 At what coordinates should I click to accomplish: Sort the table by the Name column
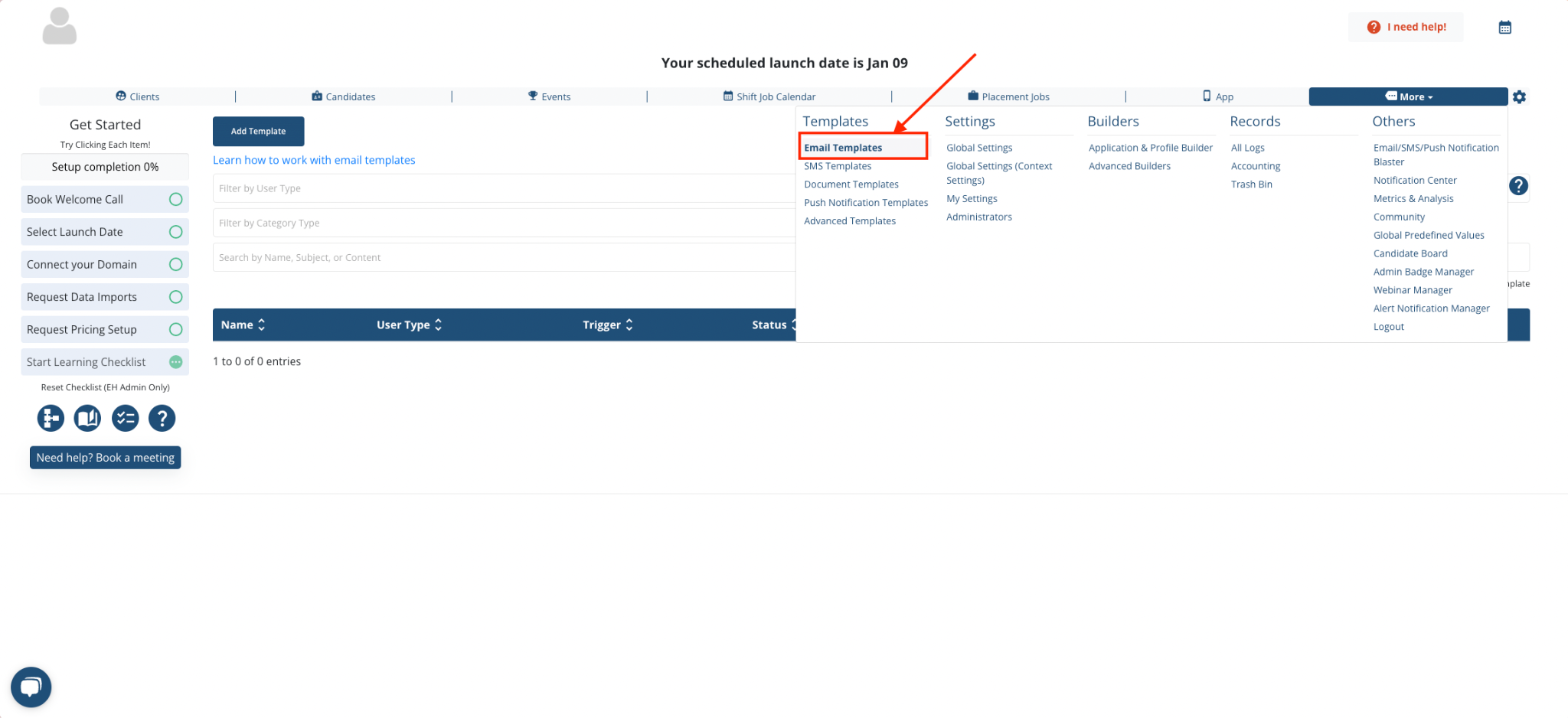coord(242,325)
